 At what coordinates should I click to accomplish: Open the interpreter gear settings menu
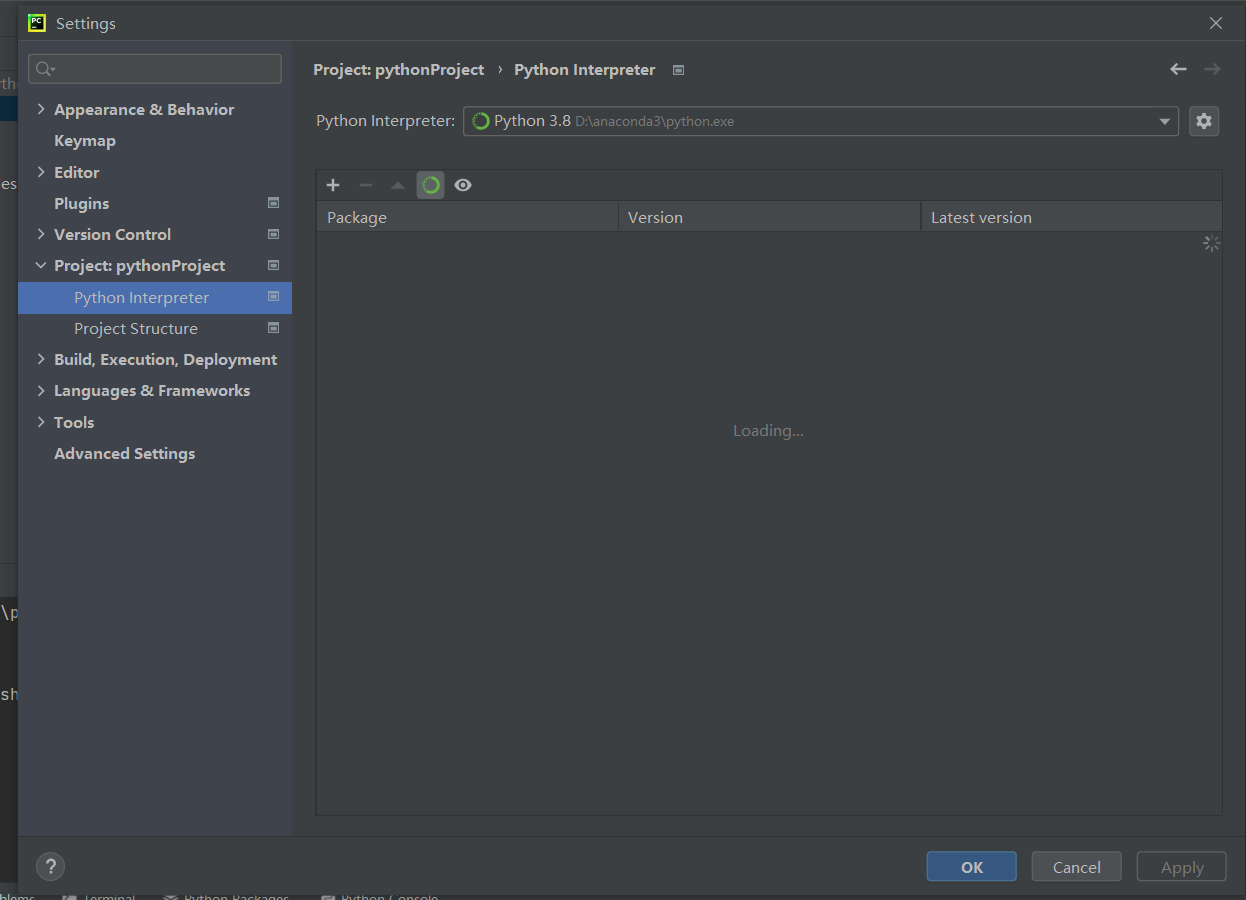[x=1204, y=121]
